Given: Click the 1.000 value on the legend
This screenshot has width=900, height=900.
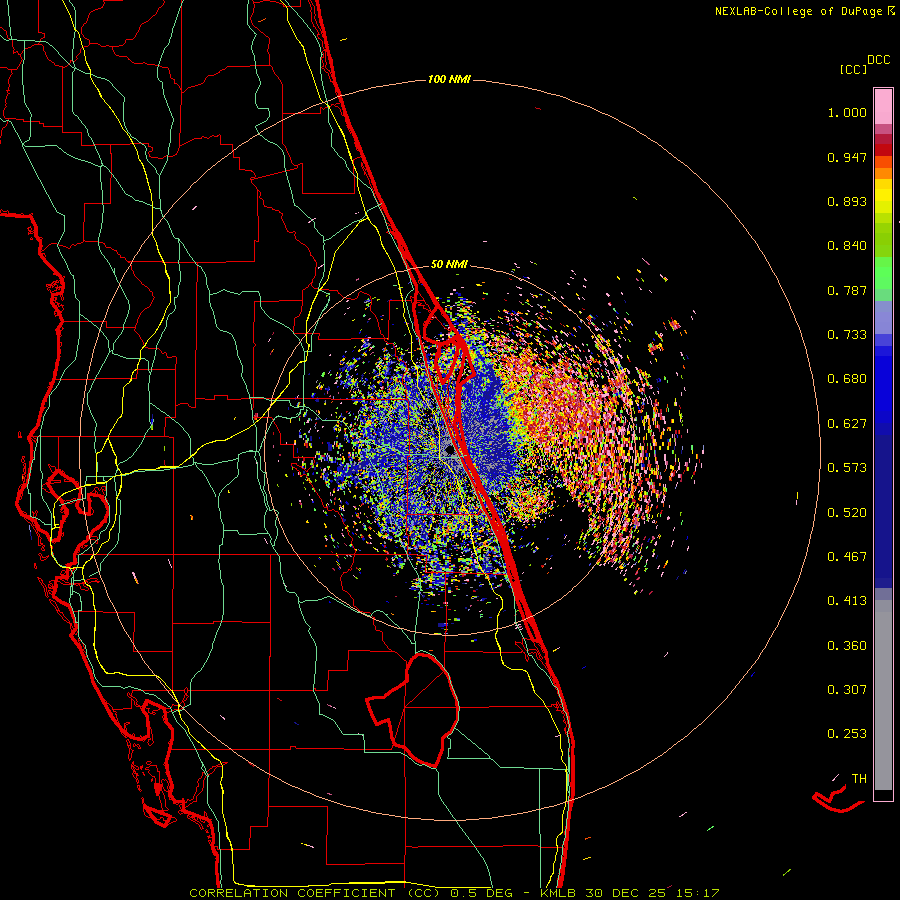Looking at the screenshot, I should pyautogui.click(x=847, y=112).
